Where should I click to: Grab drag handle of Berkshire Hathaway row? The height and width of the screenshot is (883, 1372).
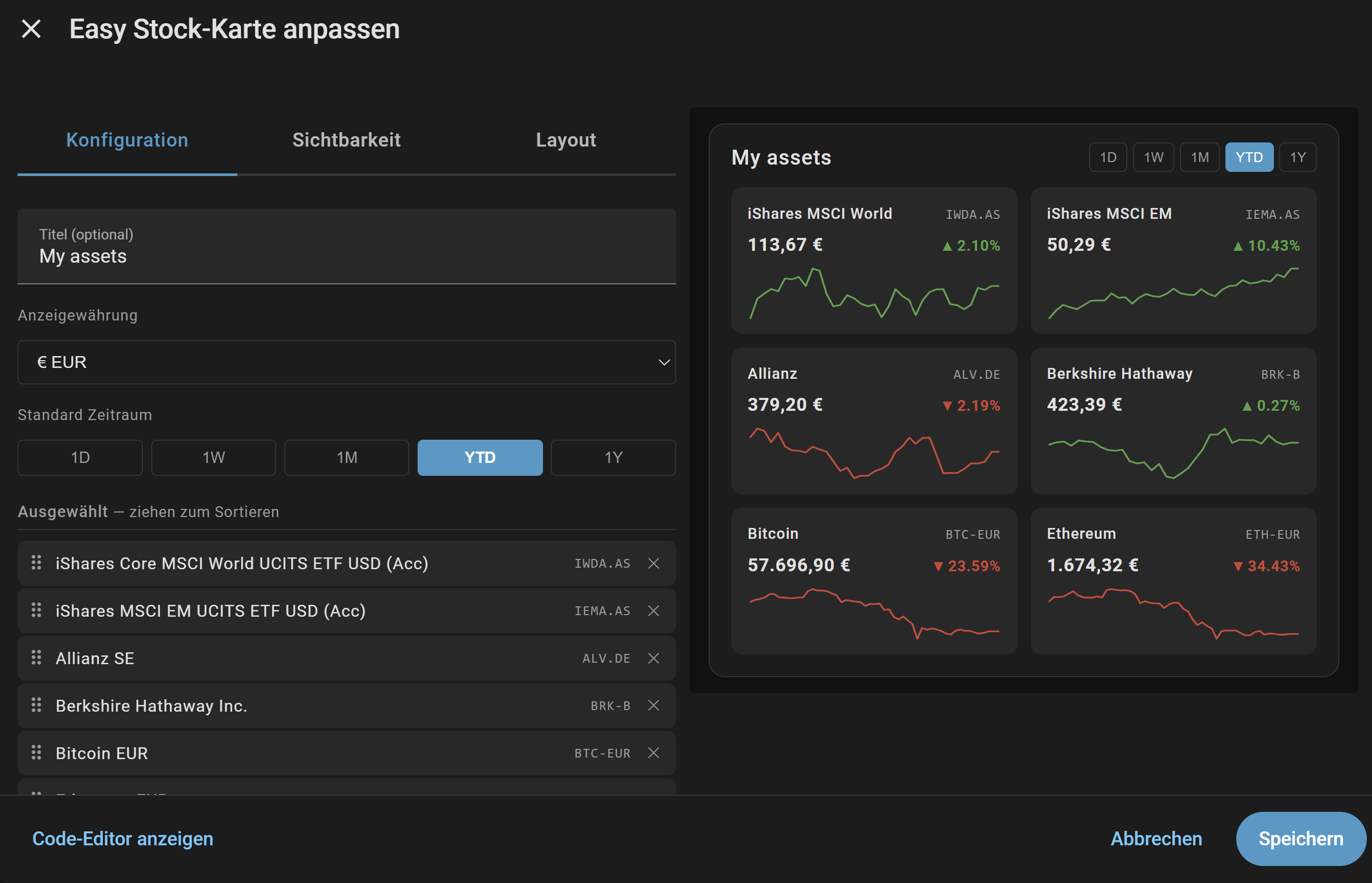(36, 704)
